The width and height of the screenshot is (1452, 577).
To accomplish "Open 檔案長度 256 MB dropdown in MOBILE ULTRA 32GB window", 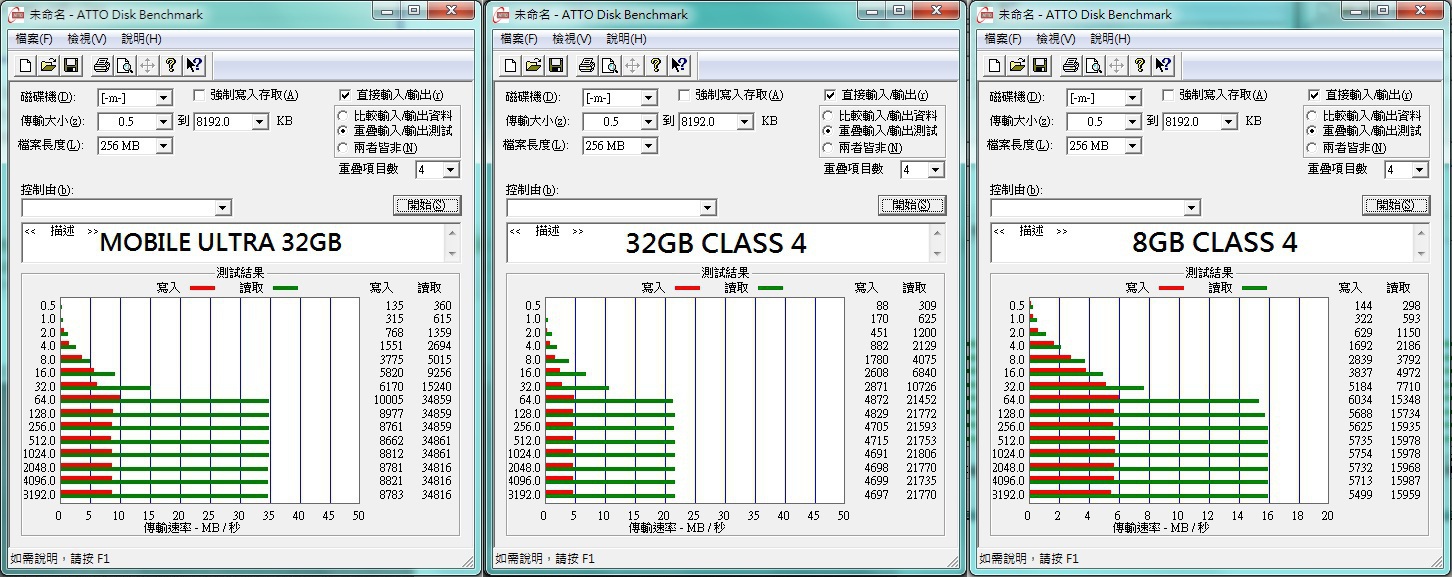I will pos(164,145).
